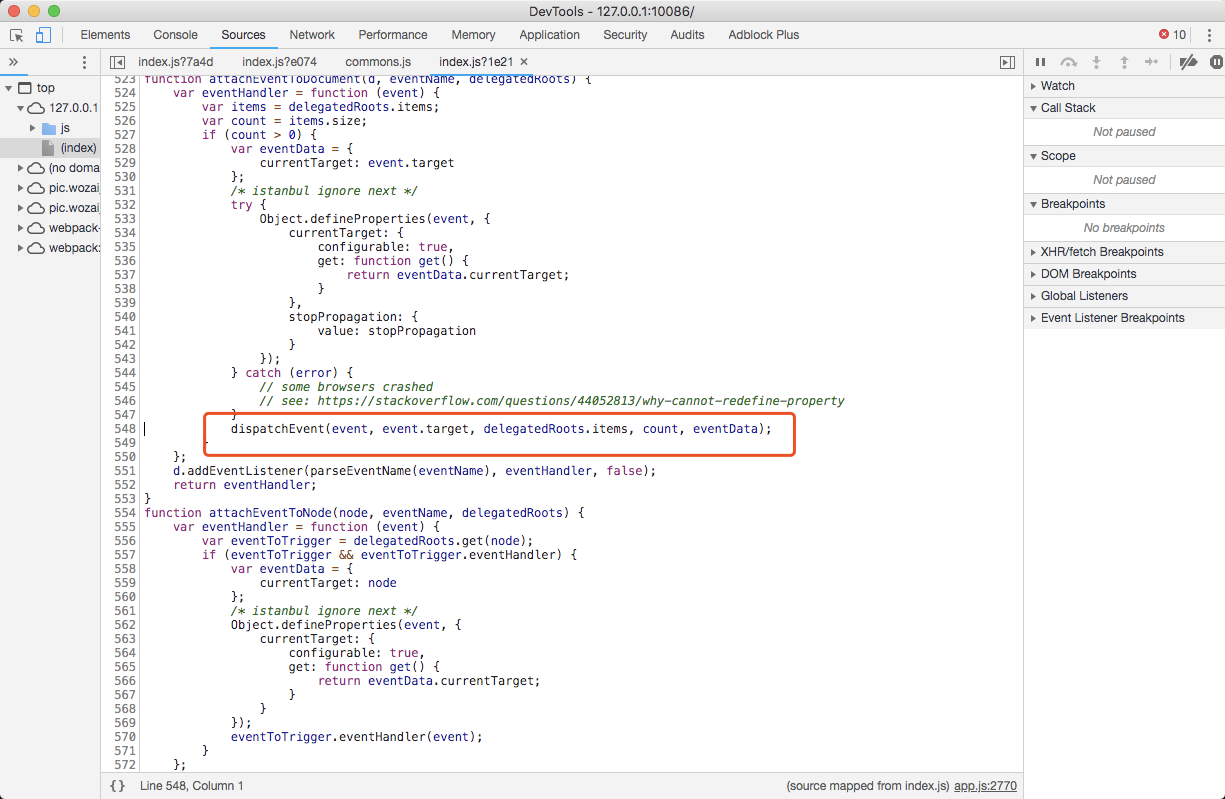
Task: Click line number 548 gutter
Action: [124, 429]
